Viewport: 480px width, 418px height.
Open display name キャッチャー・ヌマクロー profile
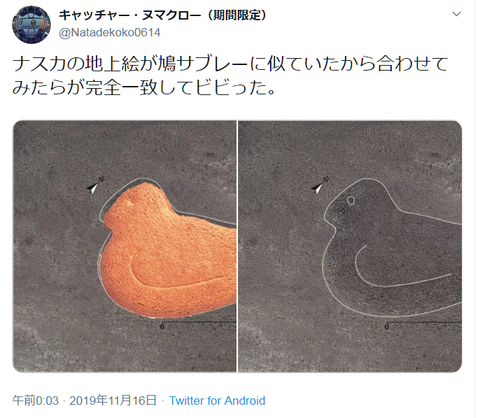point(130,15)
